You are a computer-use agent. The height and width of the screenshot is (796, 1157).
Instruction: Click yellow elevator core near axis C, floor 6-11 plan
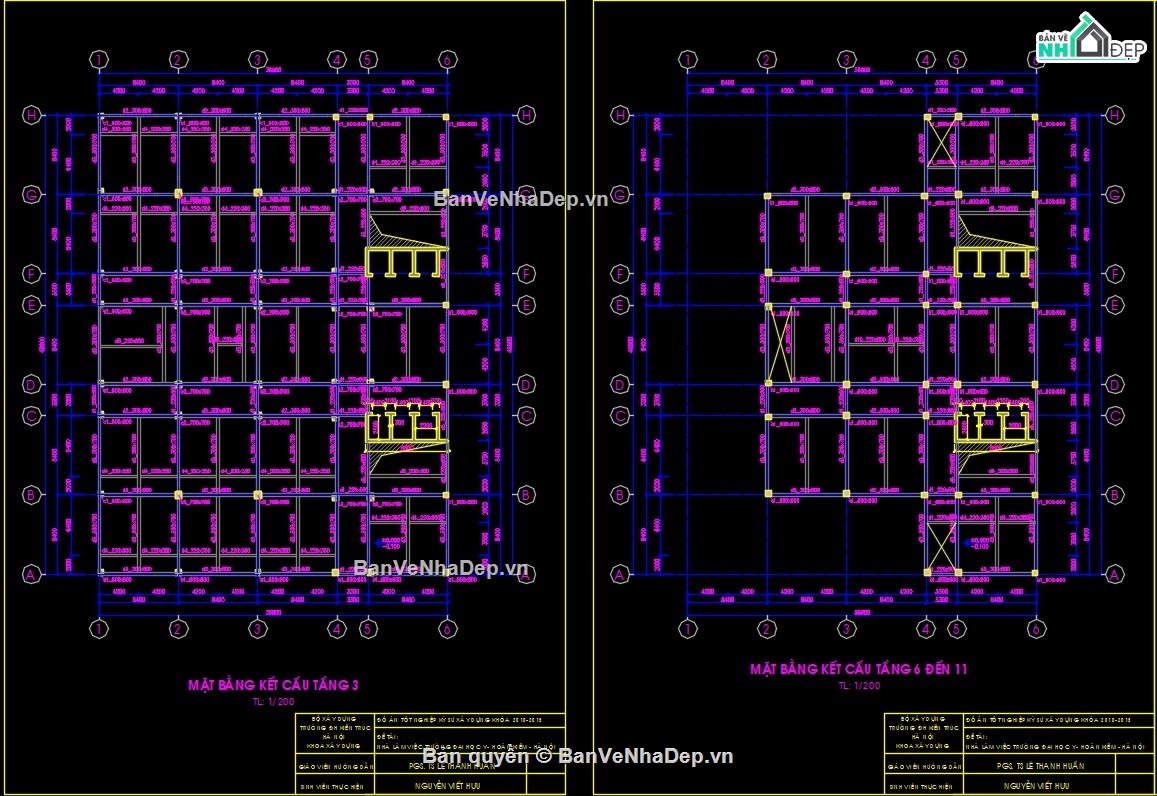[x=993, y=424]
